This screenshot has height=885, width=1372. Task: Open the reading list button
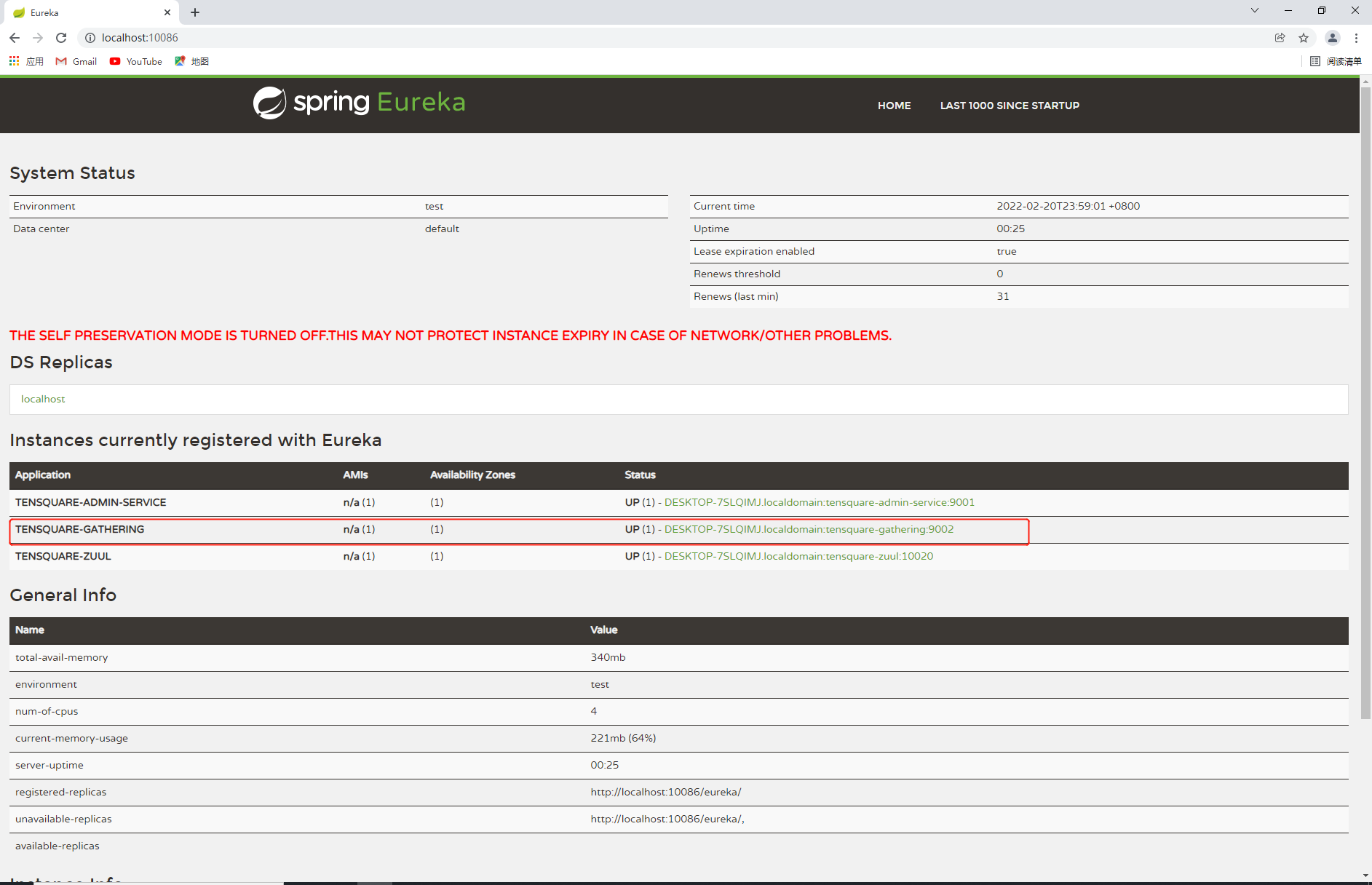(1336, 61)
